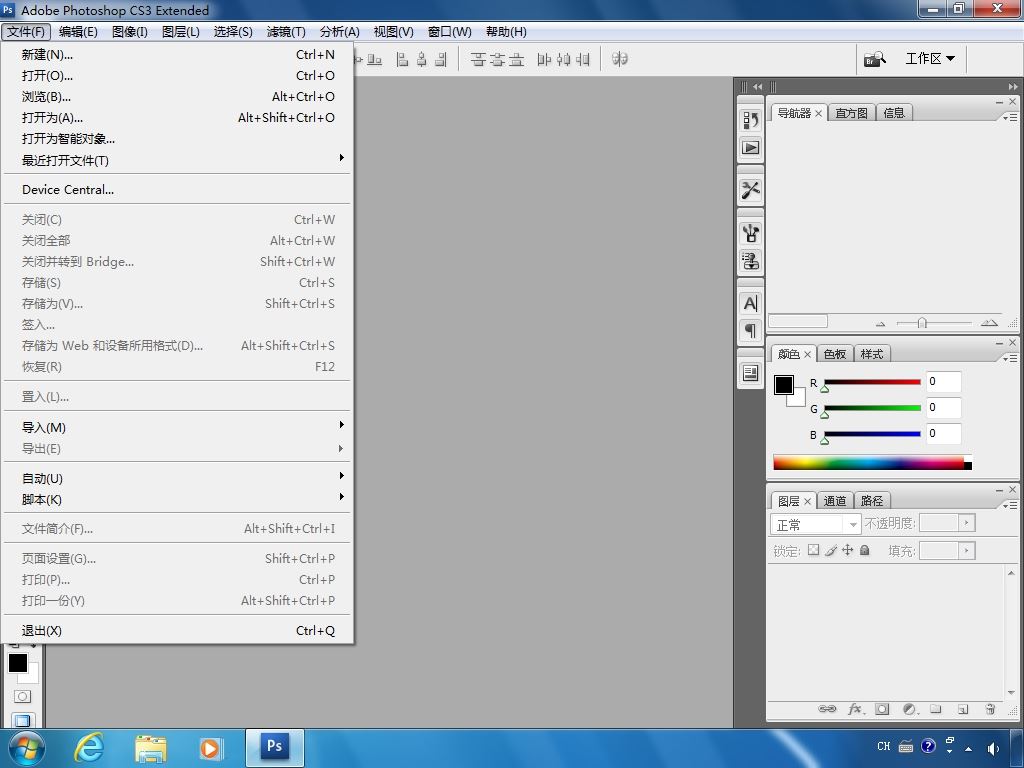Click the B value input field
1024x768 pixels.
944,434
